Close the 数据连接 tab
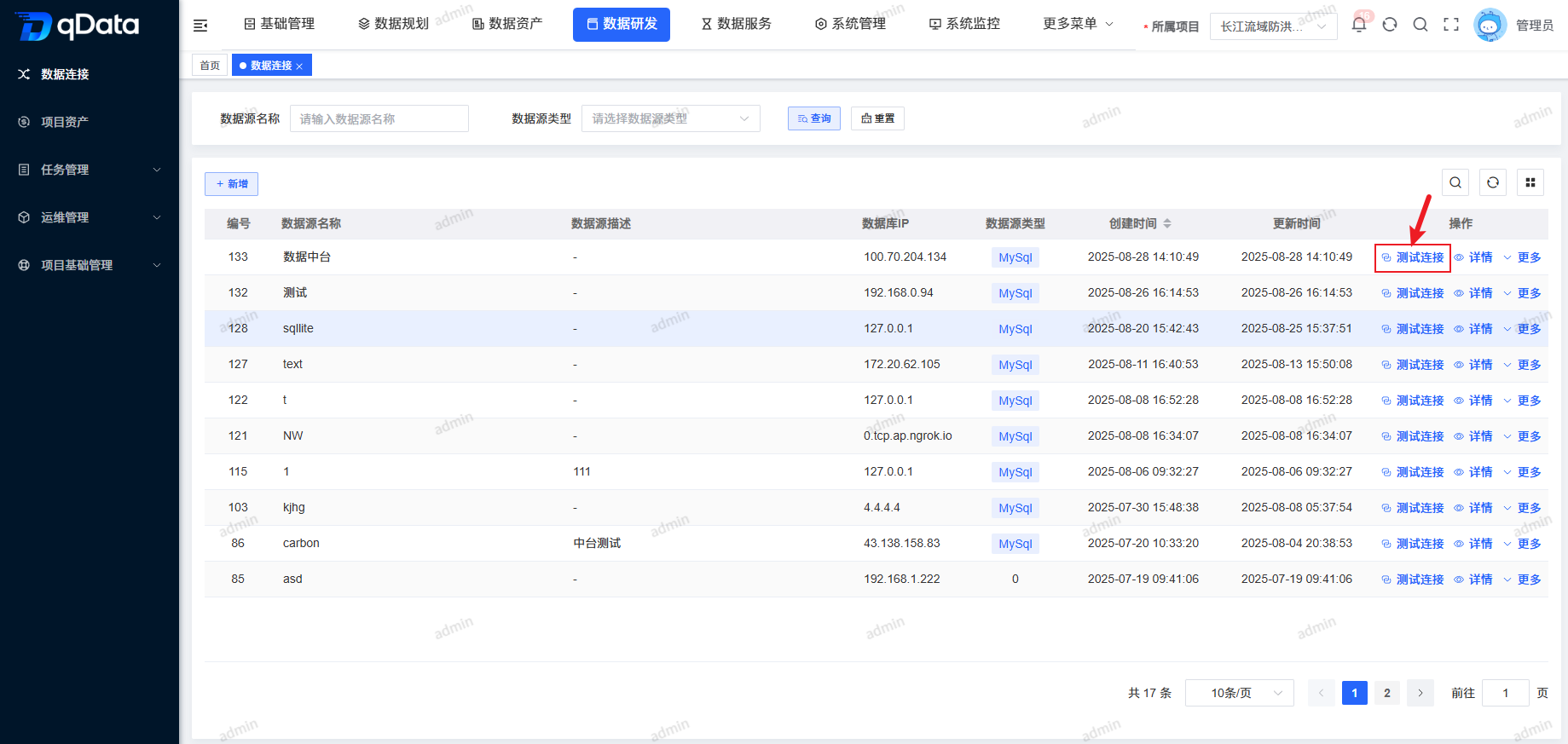 (299, 66)
